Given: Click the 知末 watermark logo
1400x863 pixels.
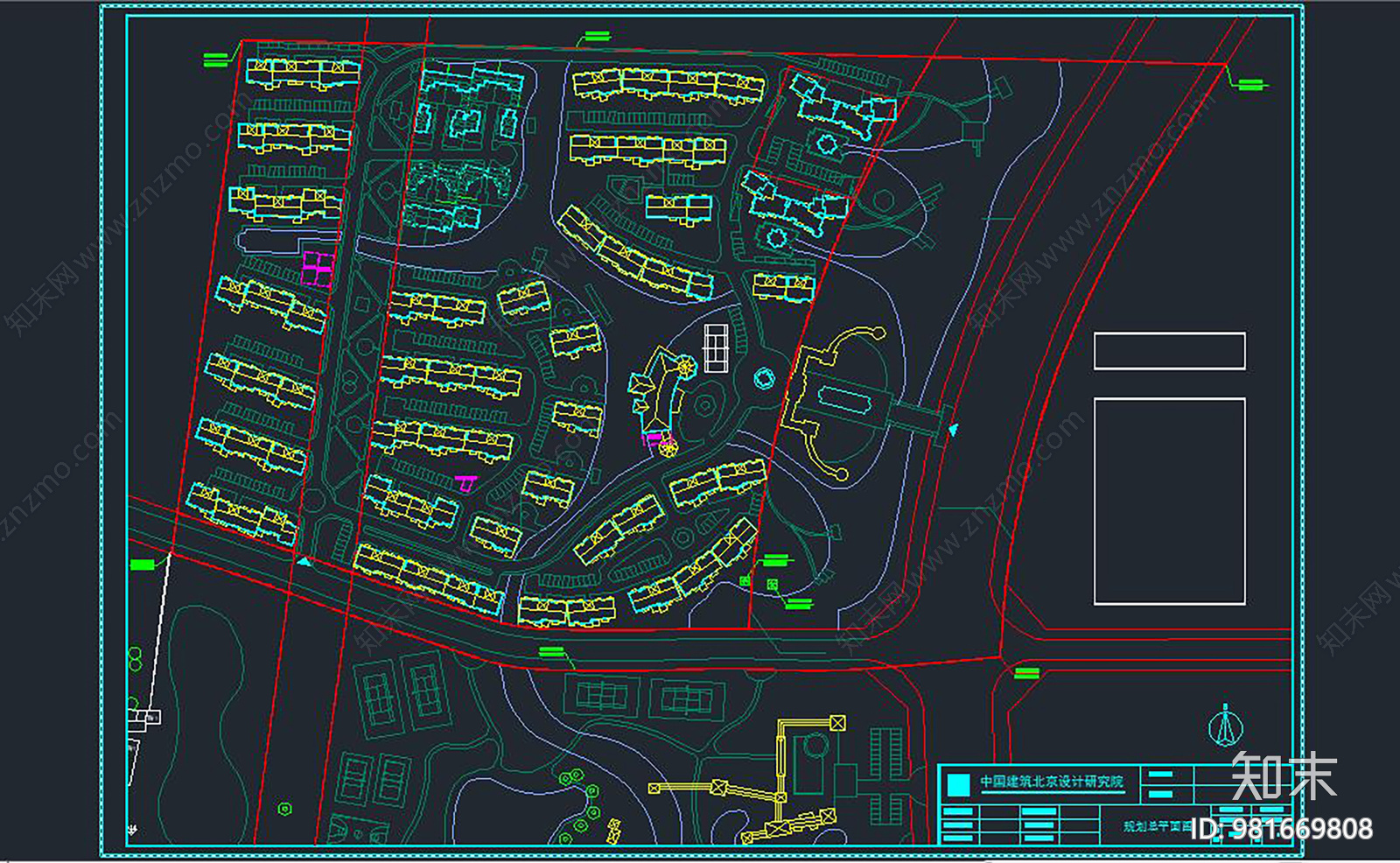Looking at the screenshot, I should tap(1284, 776).
